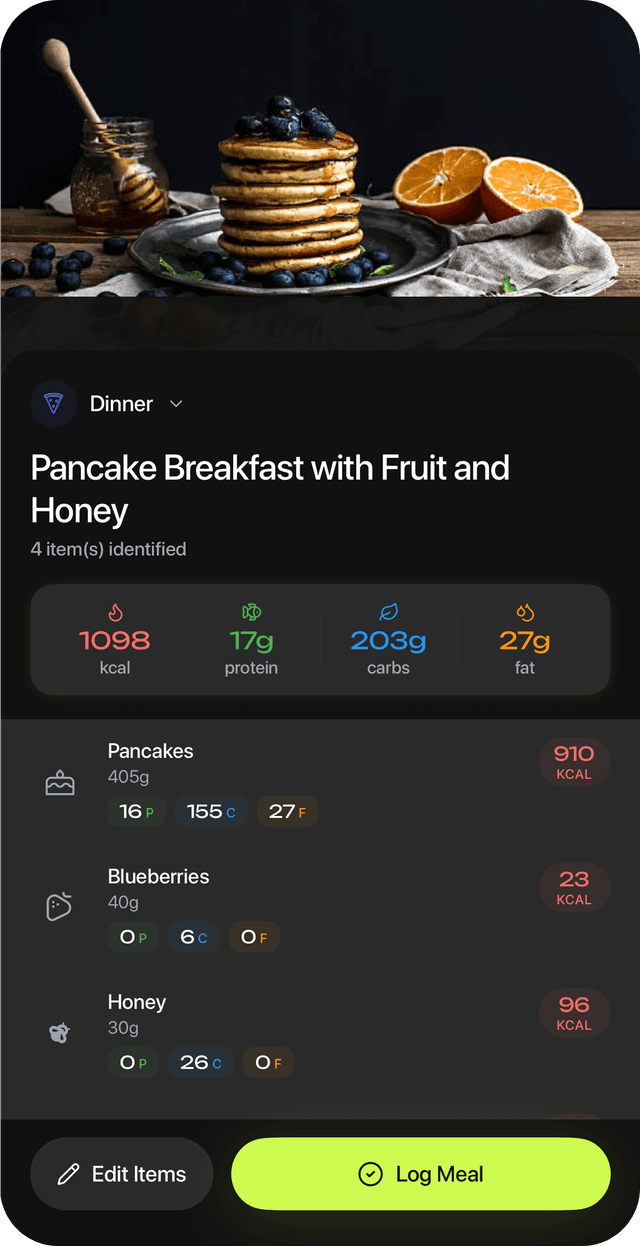
Task: Select the 155 C carbs chip under Pancakes
Action: (x=211, y=811)
